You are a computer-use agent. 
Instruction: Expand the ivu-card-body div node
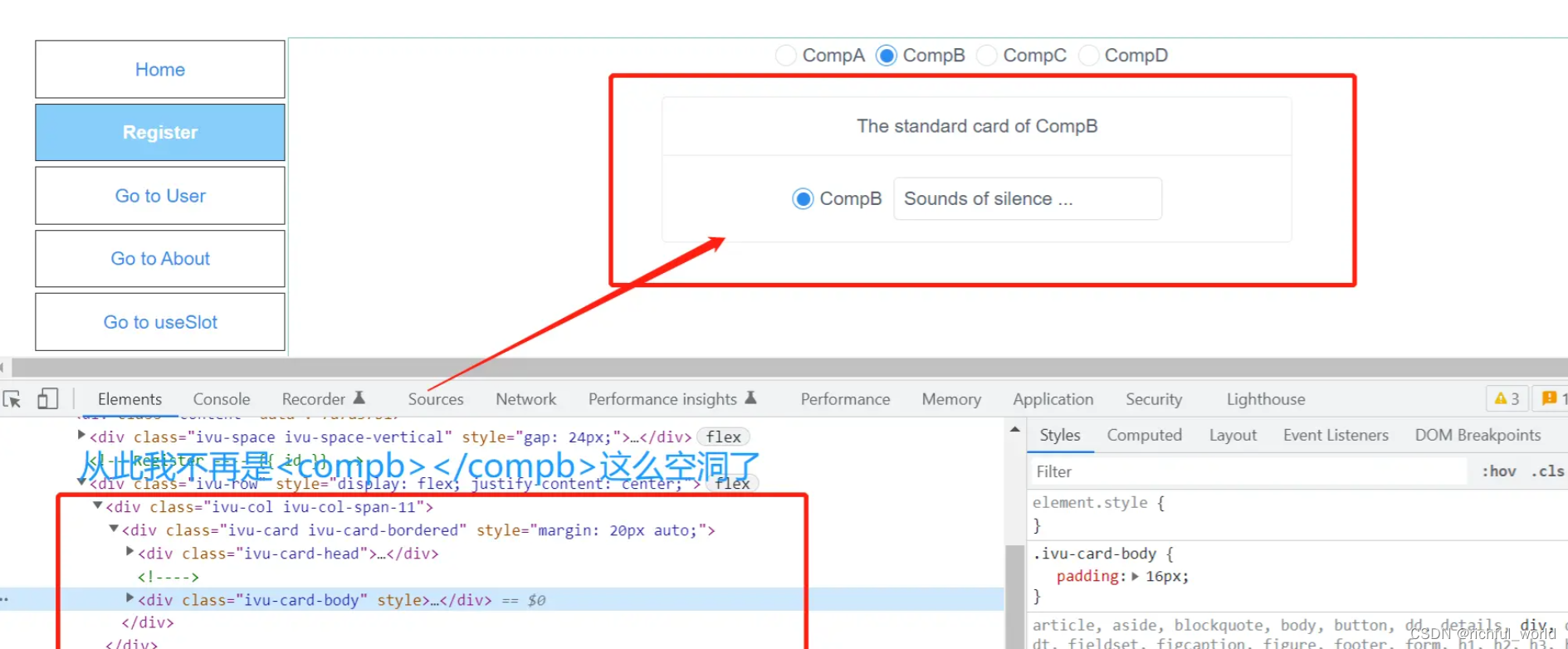[129, 598]
